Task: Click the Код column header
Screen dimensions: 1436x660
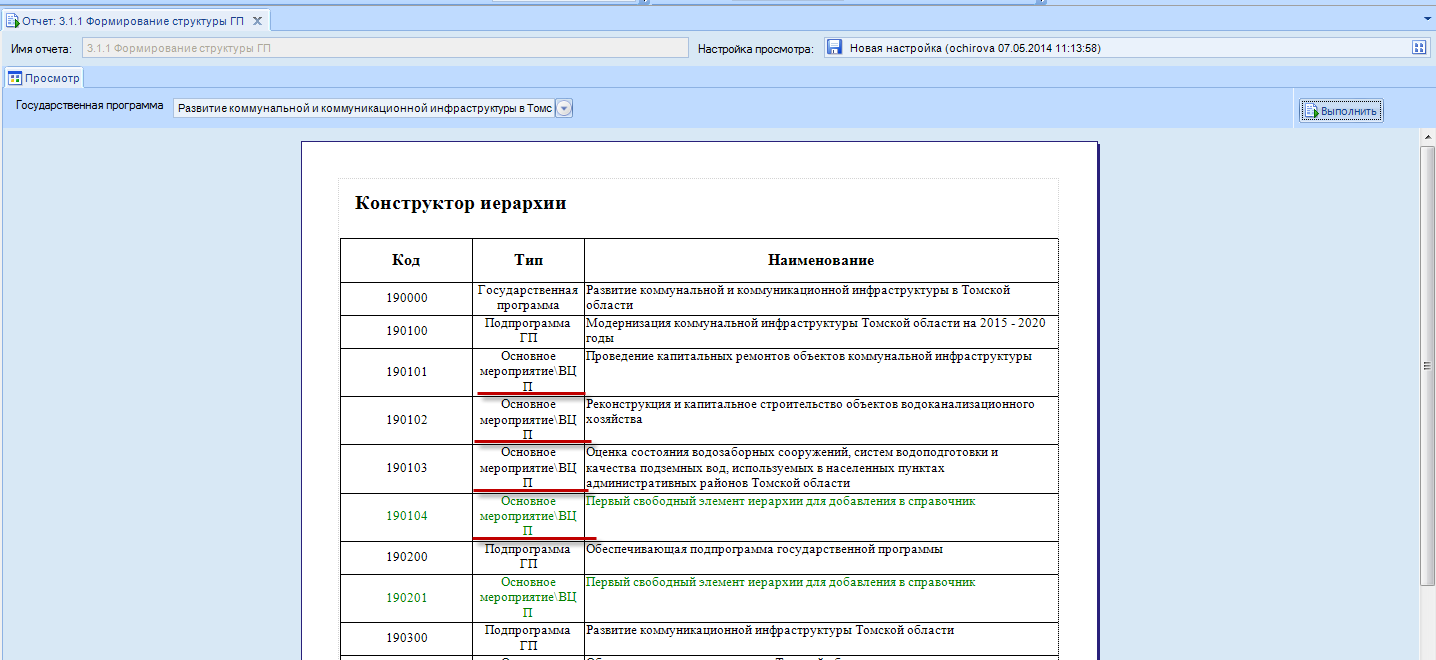Action: [x=406, y=260]
